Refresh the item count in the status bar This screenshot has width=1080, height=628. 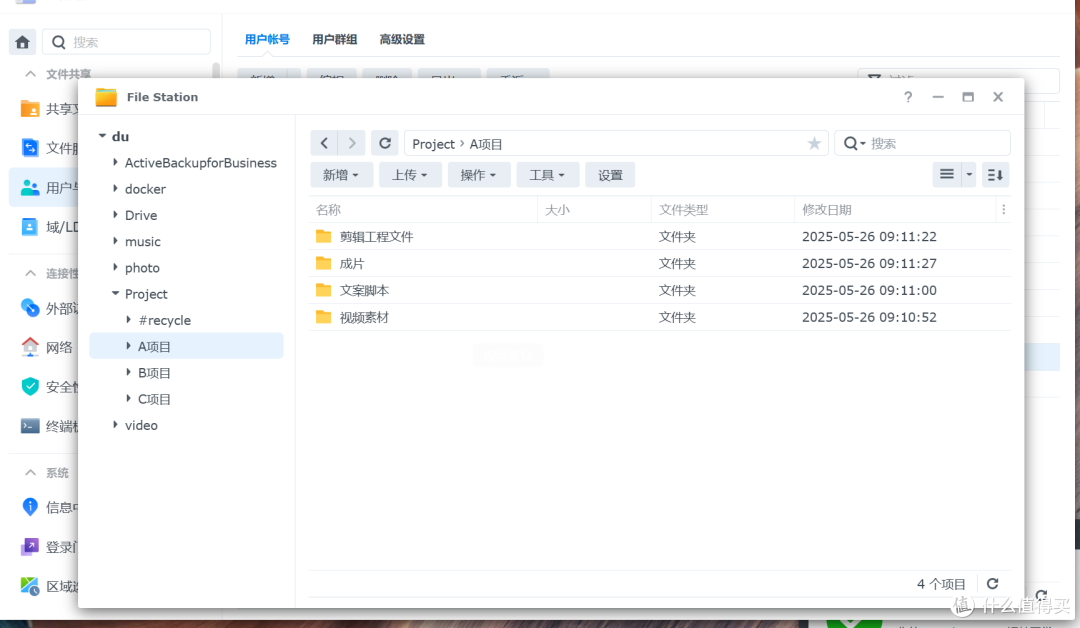[x=993, y=584]
